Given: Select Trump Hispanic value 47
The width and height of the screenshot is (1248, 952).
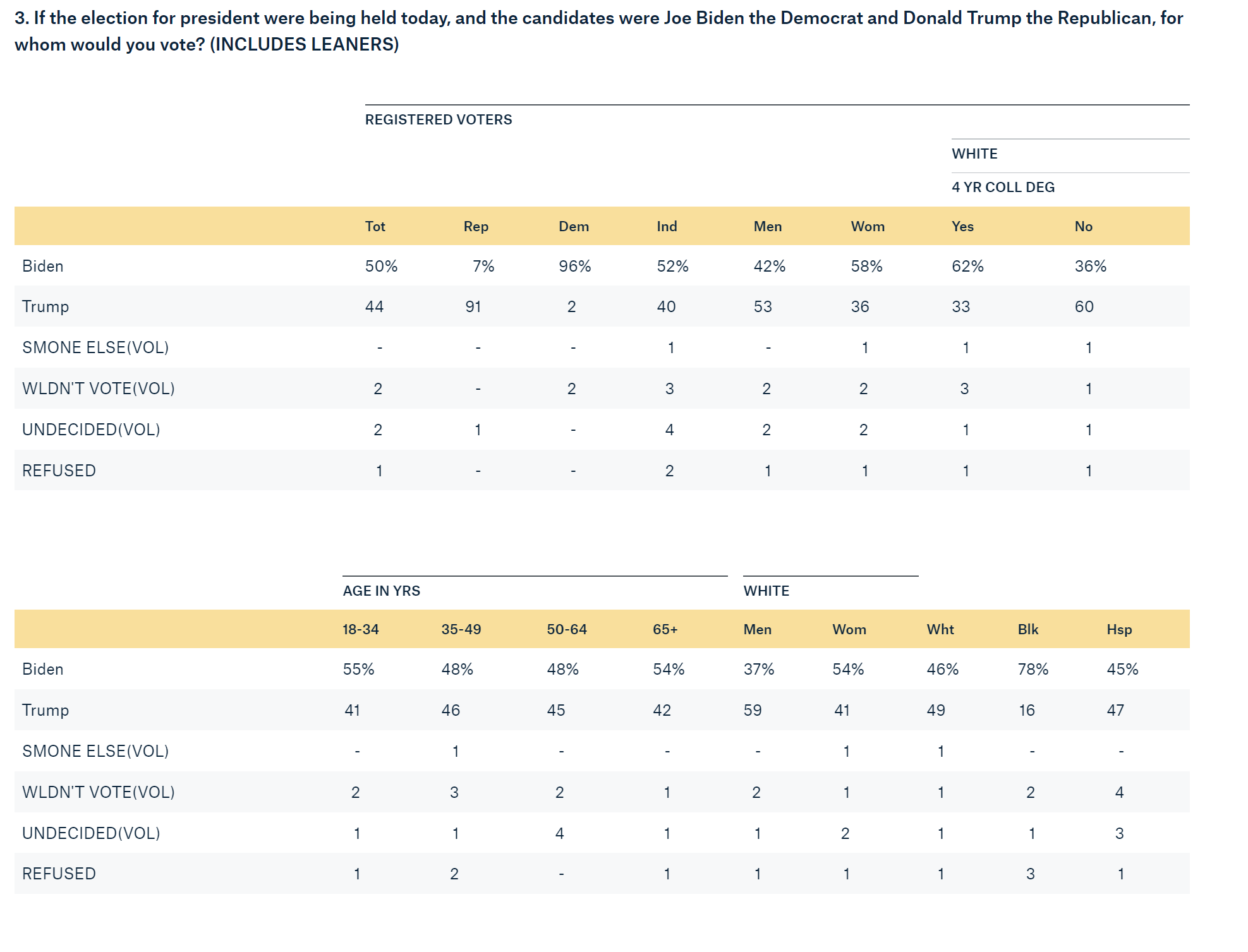Looking at the screenshot, I should [1115, 710].
